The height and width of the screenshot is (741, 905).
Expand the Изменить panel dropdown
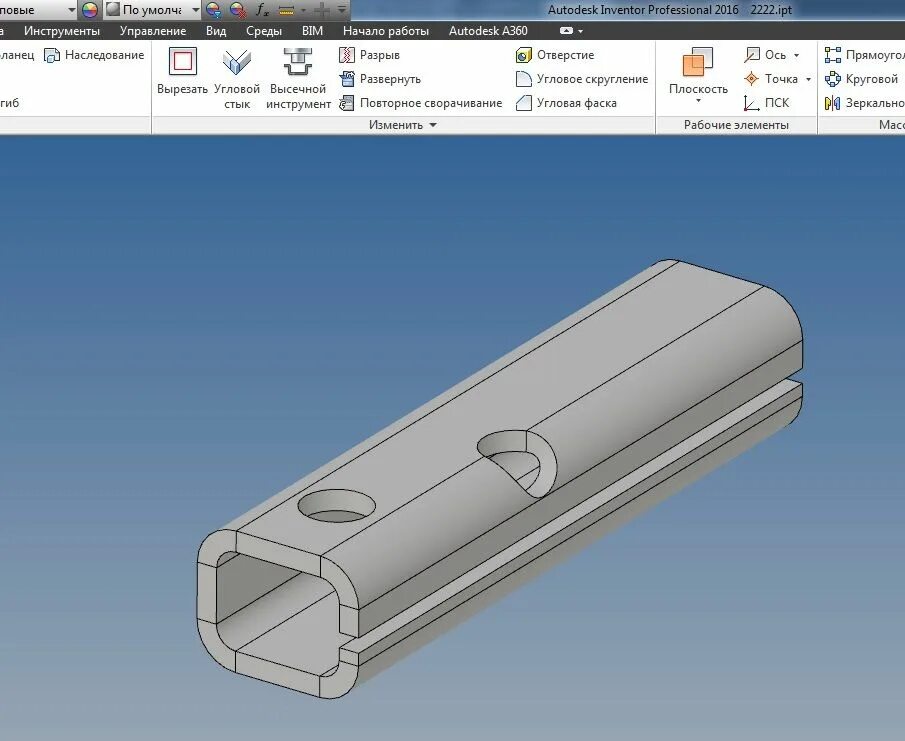pyautogui.click(x=433, y=125)
